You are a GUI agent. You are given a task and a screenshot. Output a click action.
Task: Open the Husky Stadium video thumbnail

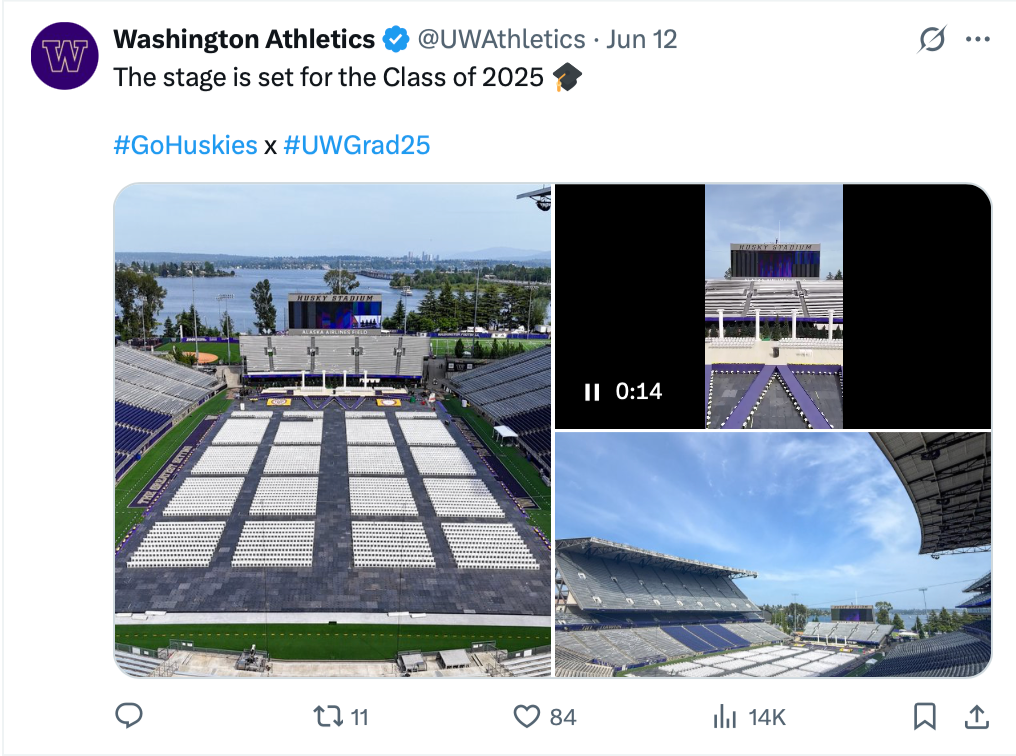coord(773,306)
